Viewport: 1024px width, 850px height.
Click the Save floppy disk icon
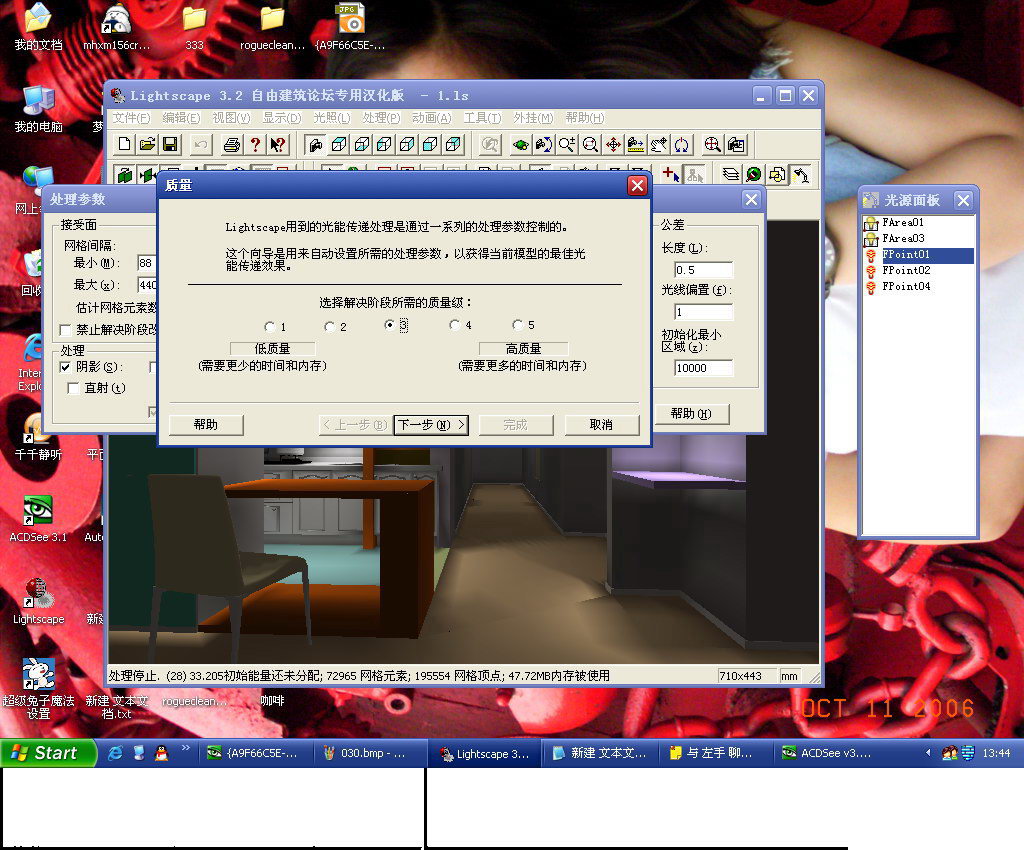click(170, 144)
